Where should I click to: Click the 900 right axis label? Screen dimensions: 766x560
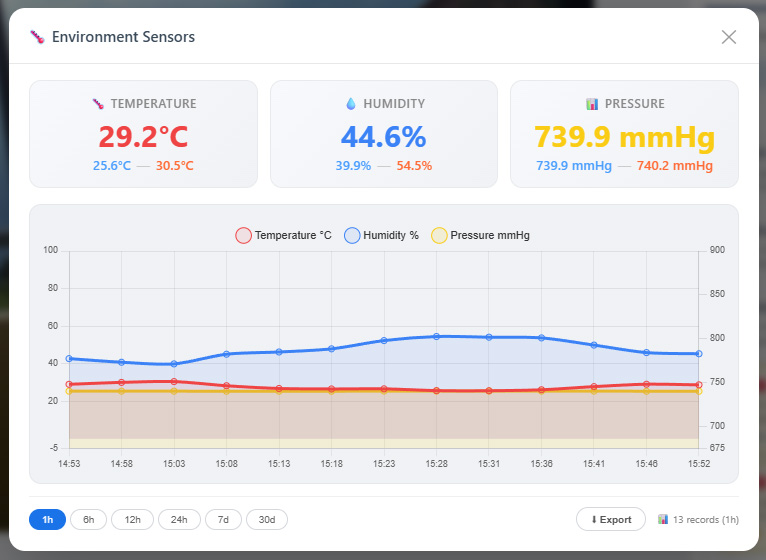(x=717, y=250)
